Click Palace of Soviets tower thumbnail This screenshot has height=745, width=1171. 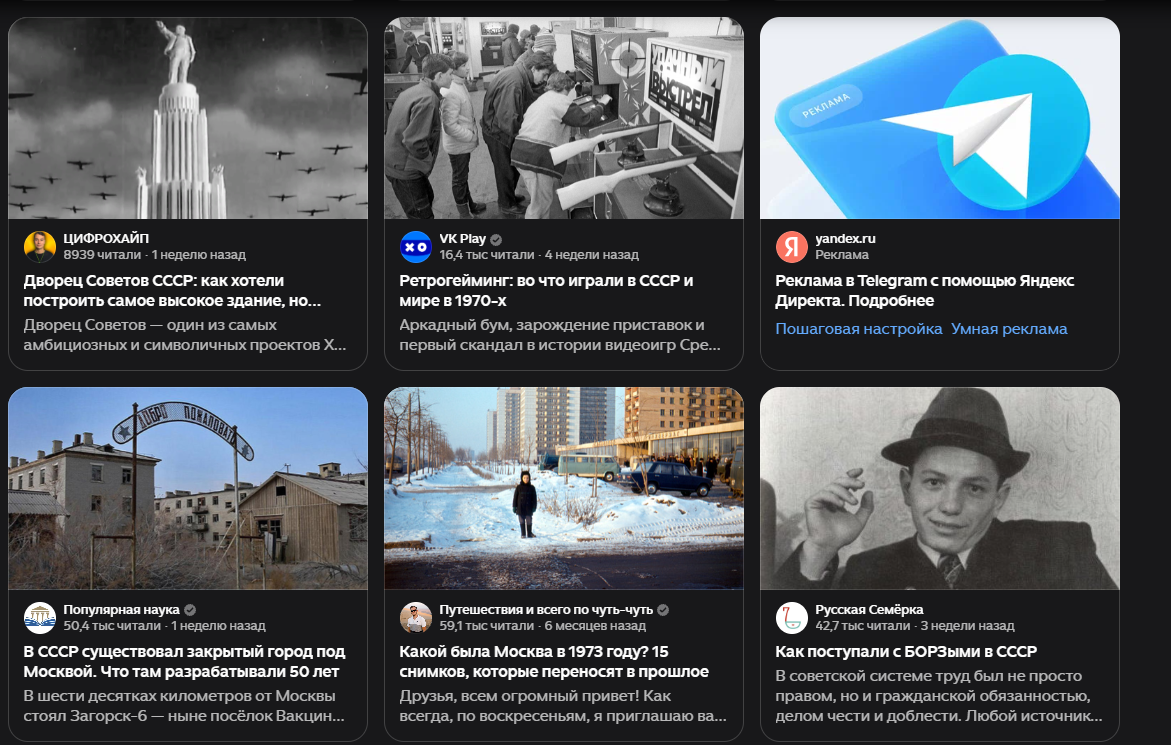click(188, 118)
